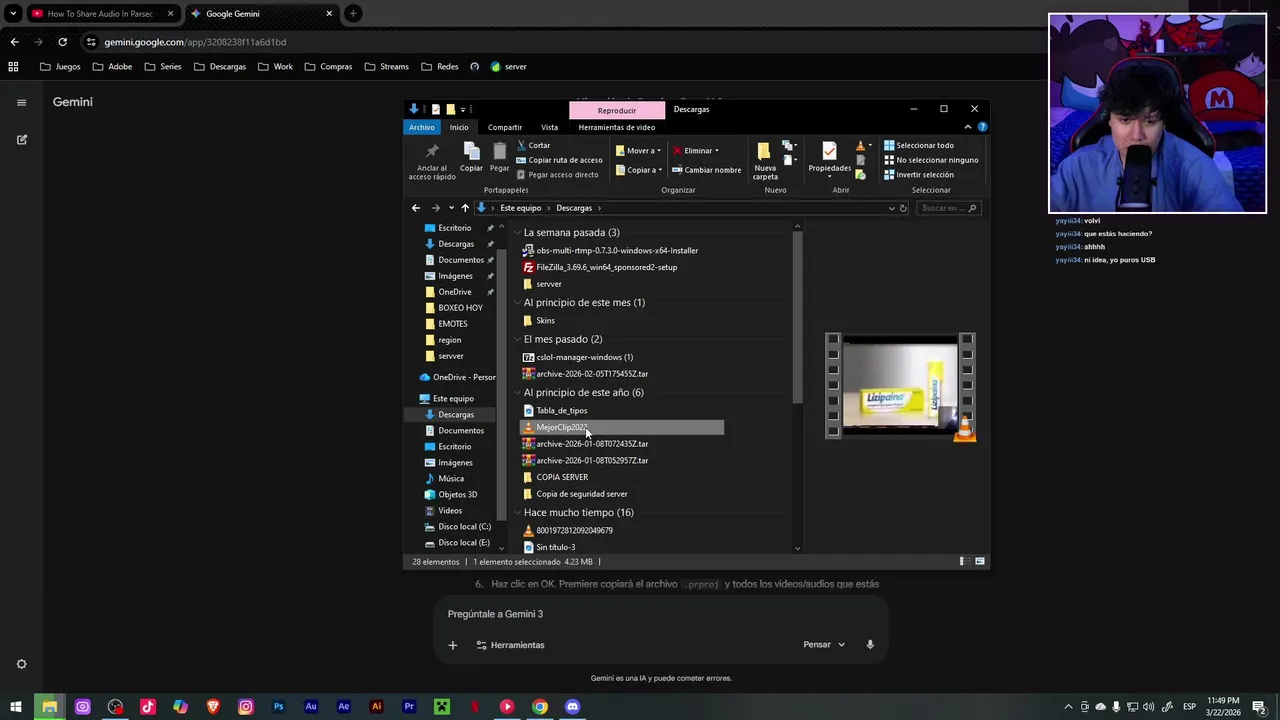1280x720 pixels.
Task: Collapse the Al principio de este mes group
Action: click(x=517, y=303)
